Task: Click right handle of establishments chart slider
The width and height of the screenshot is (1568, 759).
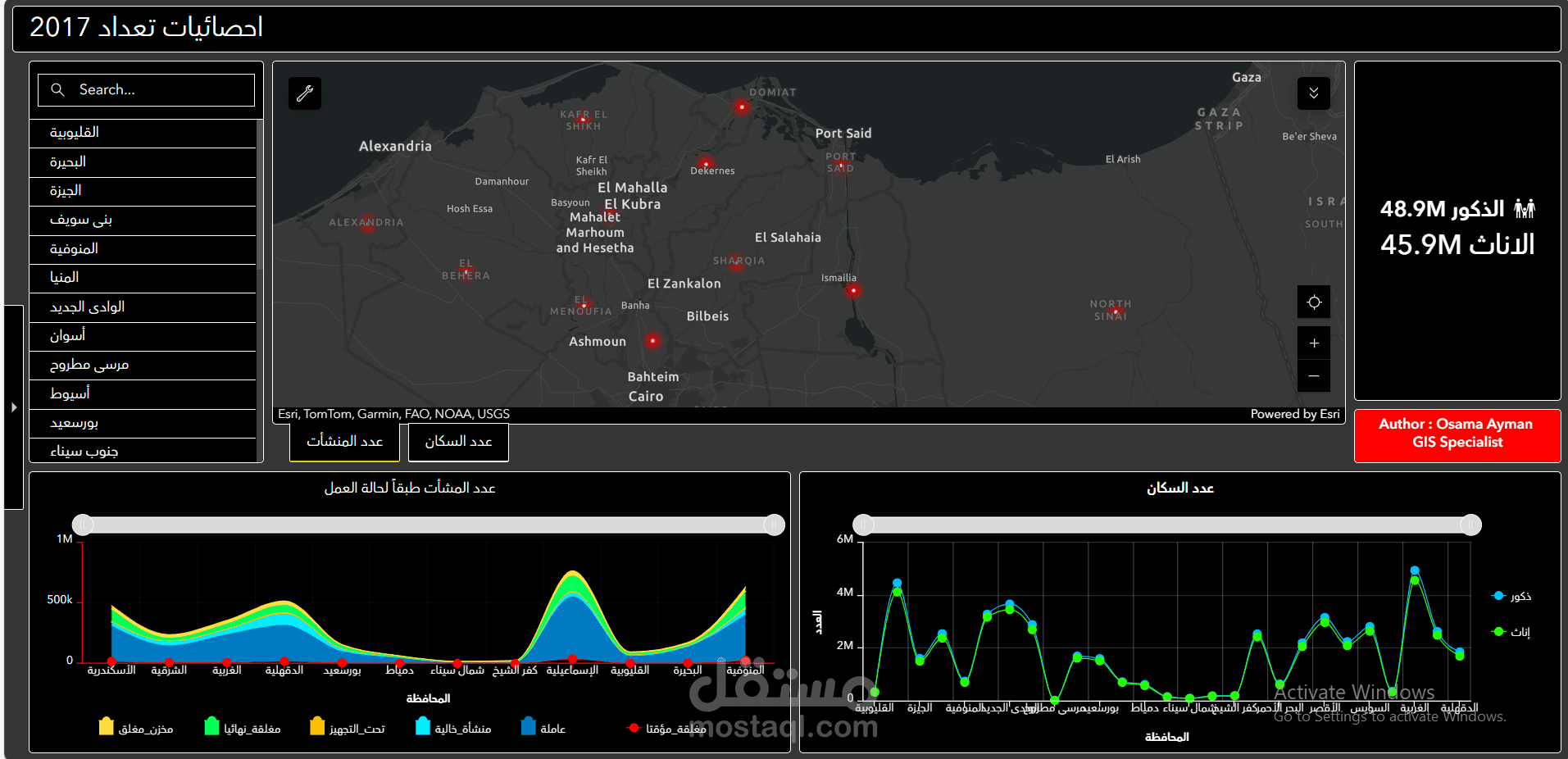Action: tap(775, 525)
